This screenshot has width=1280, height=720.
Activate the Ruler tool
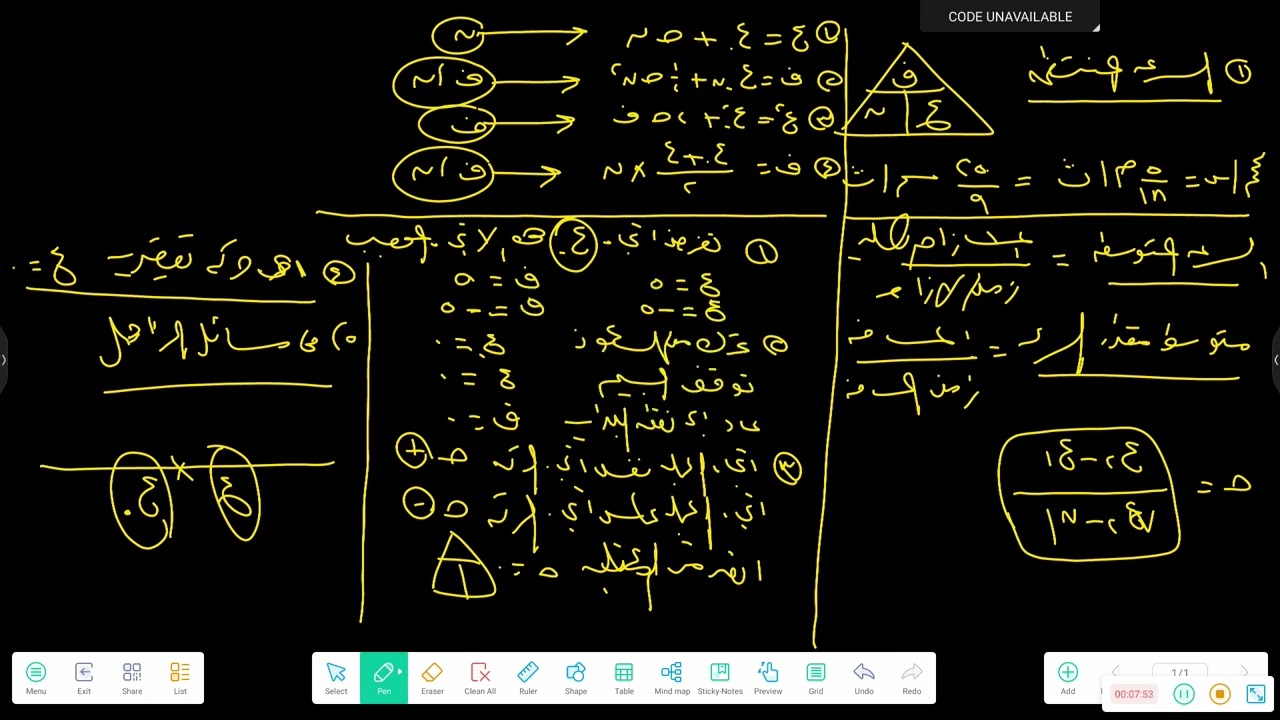point(528,678)
